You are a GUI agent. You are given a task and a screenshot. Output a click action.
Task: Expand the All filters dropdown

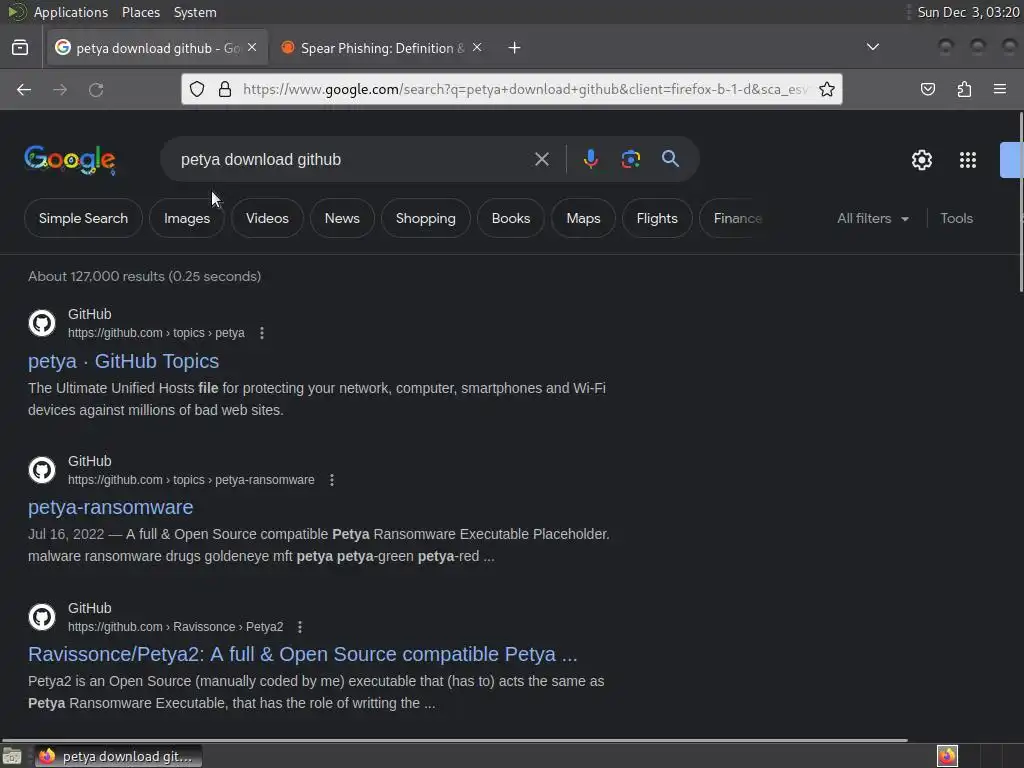pyautogui.click(x=872, y=218)
